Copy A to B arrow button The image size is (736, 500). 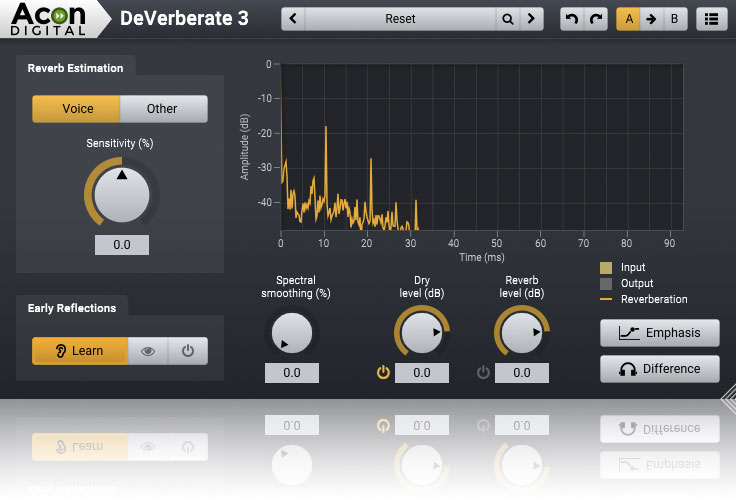click(651, 19)
